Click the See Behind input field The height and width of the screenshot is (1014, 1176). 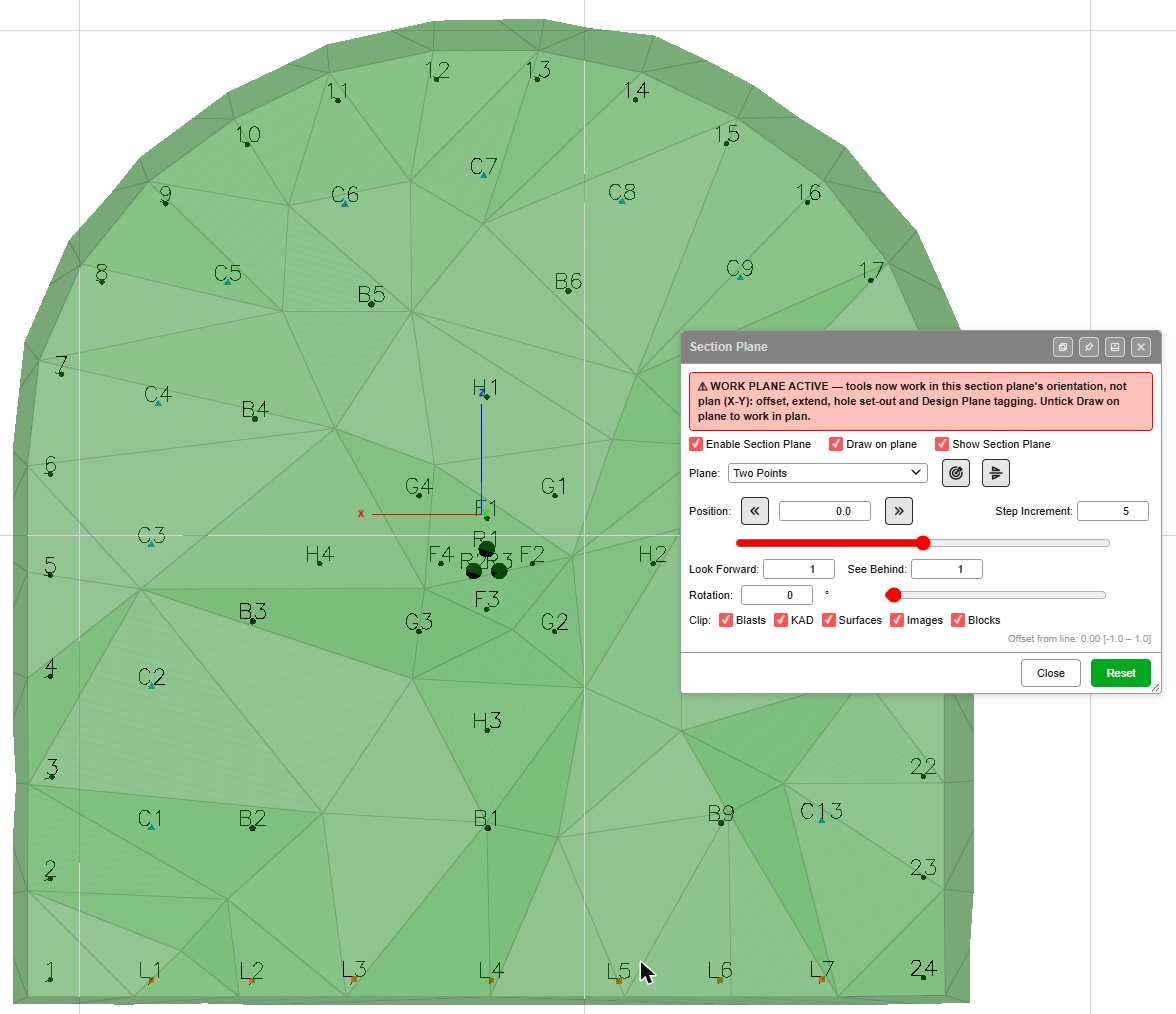(x=946, y=569)
